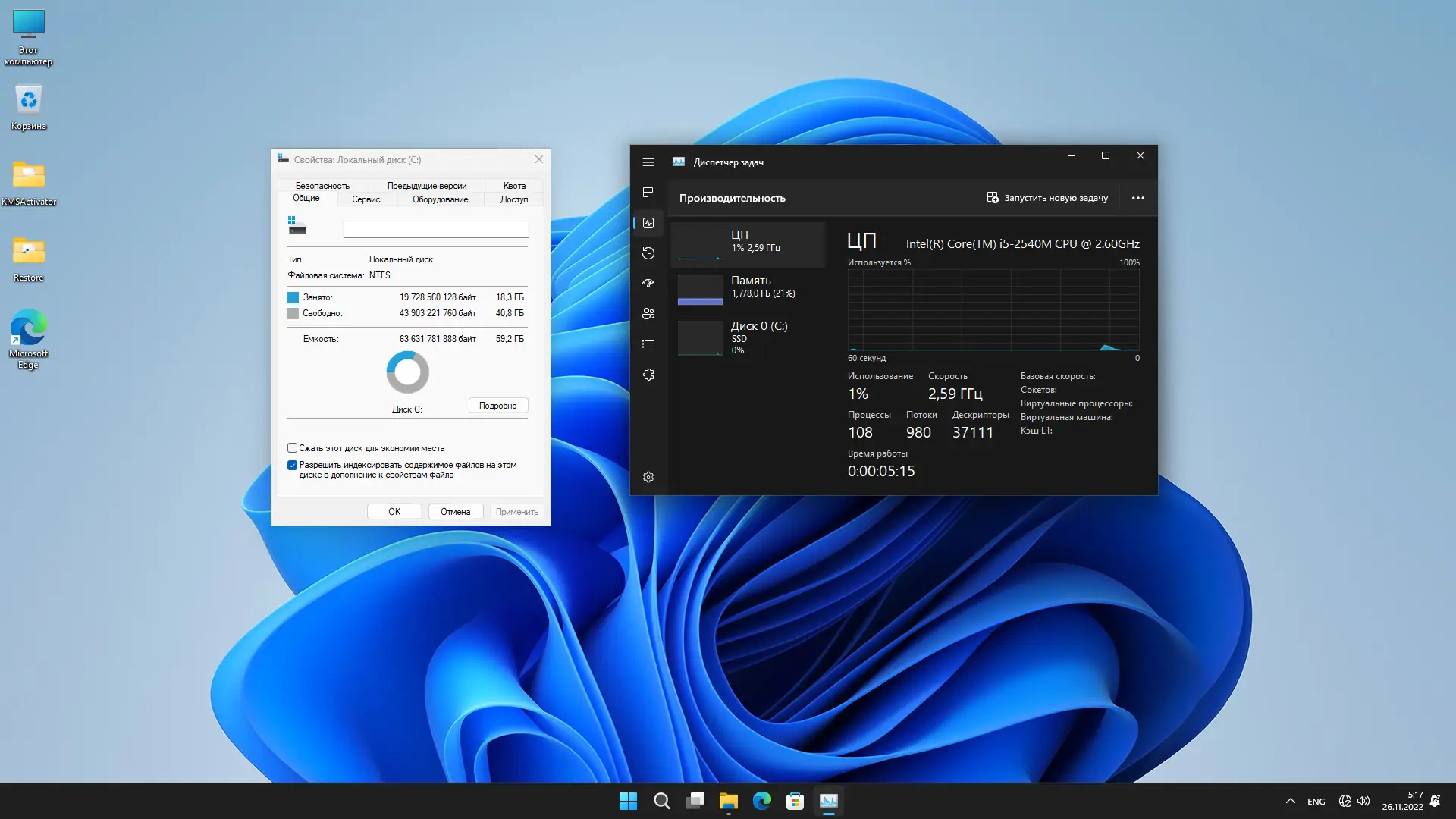Open Startup apps page icon

648,283
